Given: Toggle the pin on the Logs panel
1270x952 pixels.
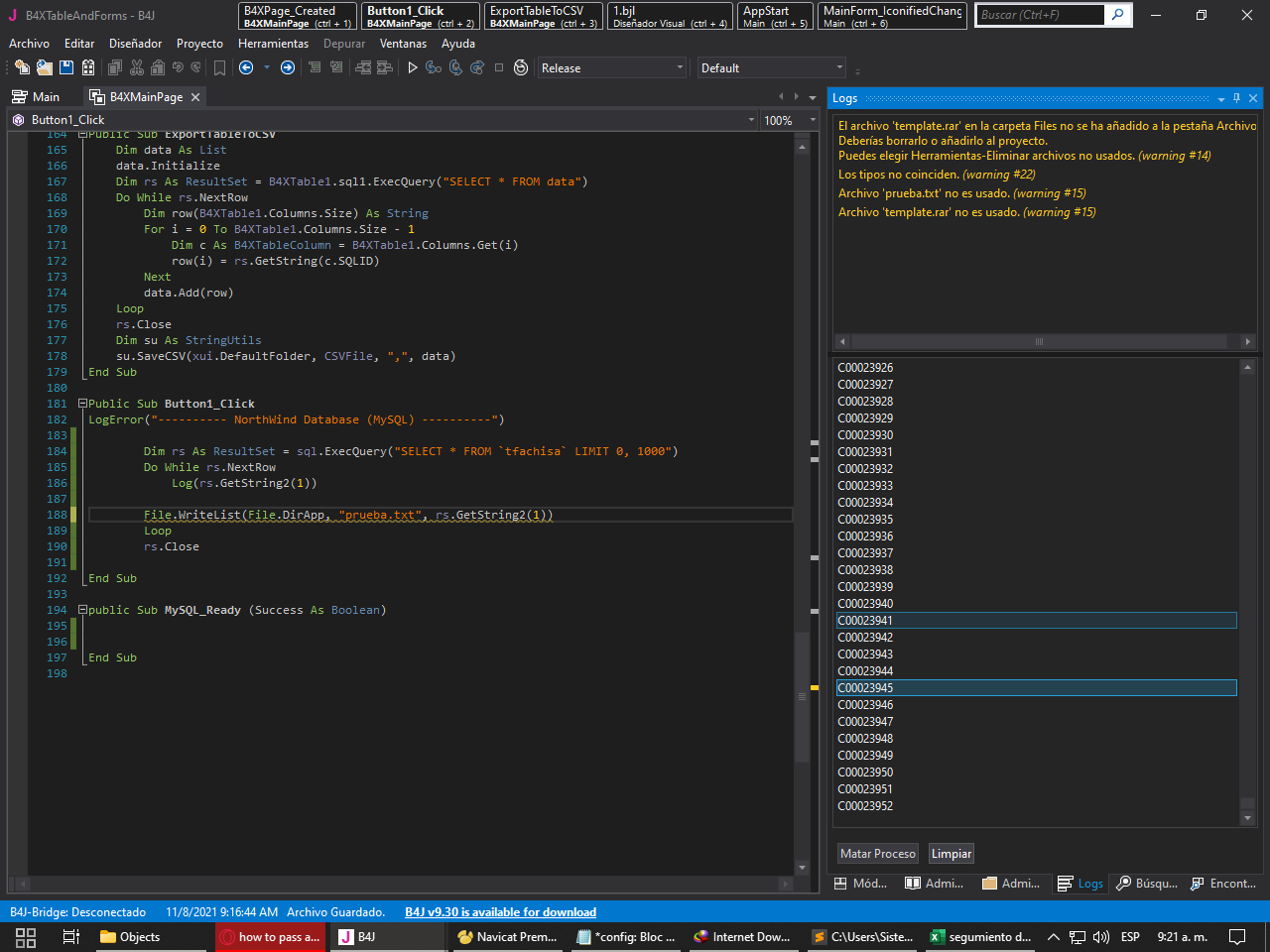Looking at the screenshot, I should (x=1236, y=98).
